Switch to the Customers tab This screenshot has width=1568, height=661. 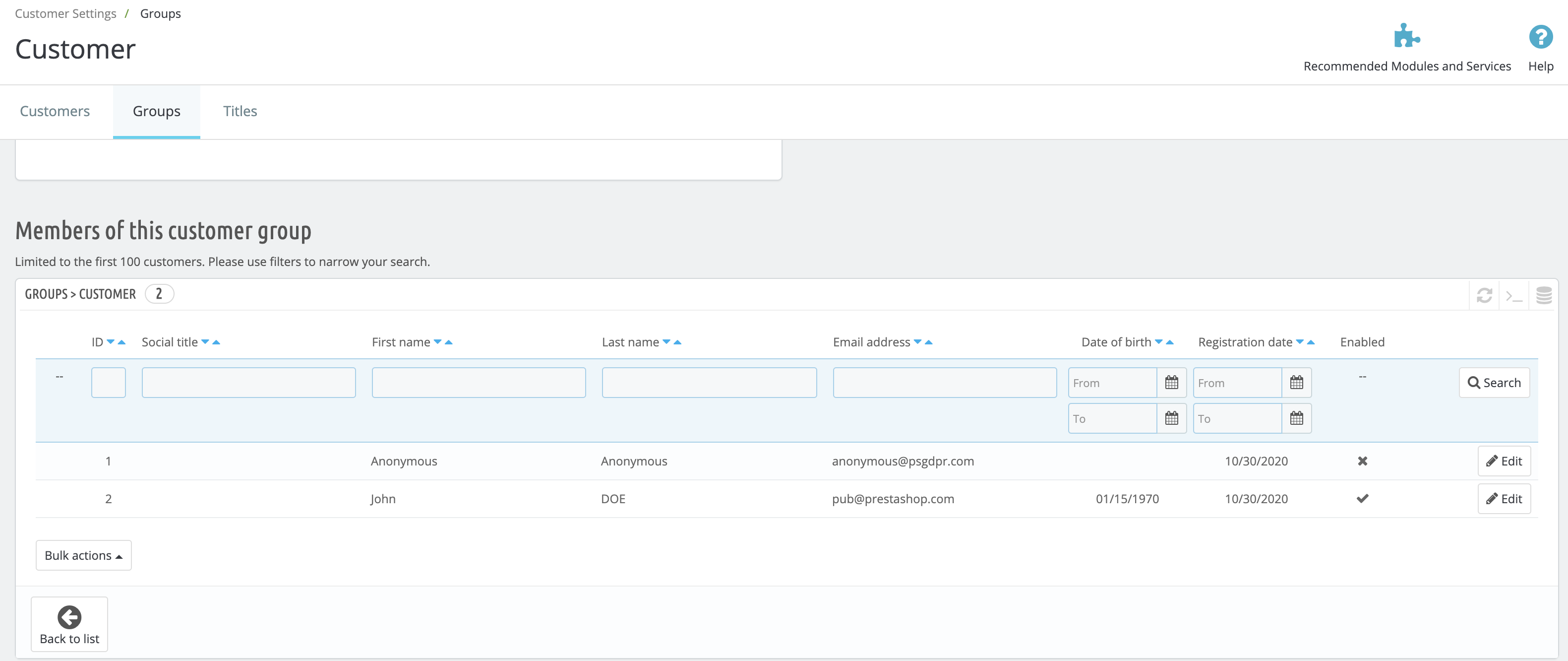pyautogui.click(x=55, y=111)
